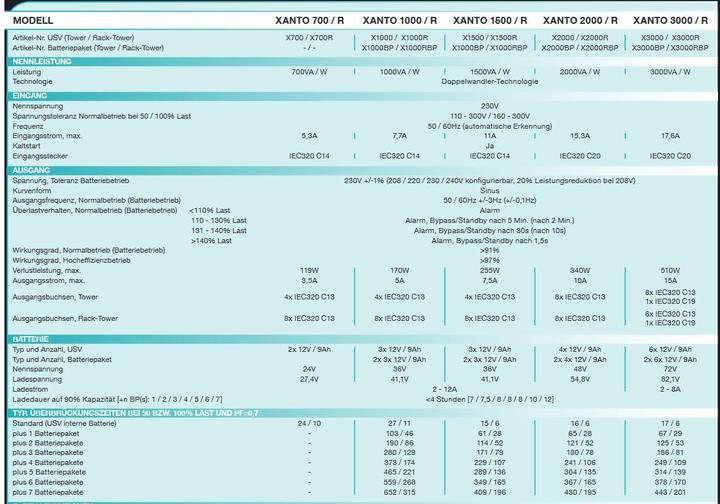
Task: Click the "plus 7 Batteriepakete" row label
Action: click(x=48, y=492)
